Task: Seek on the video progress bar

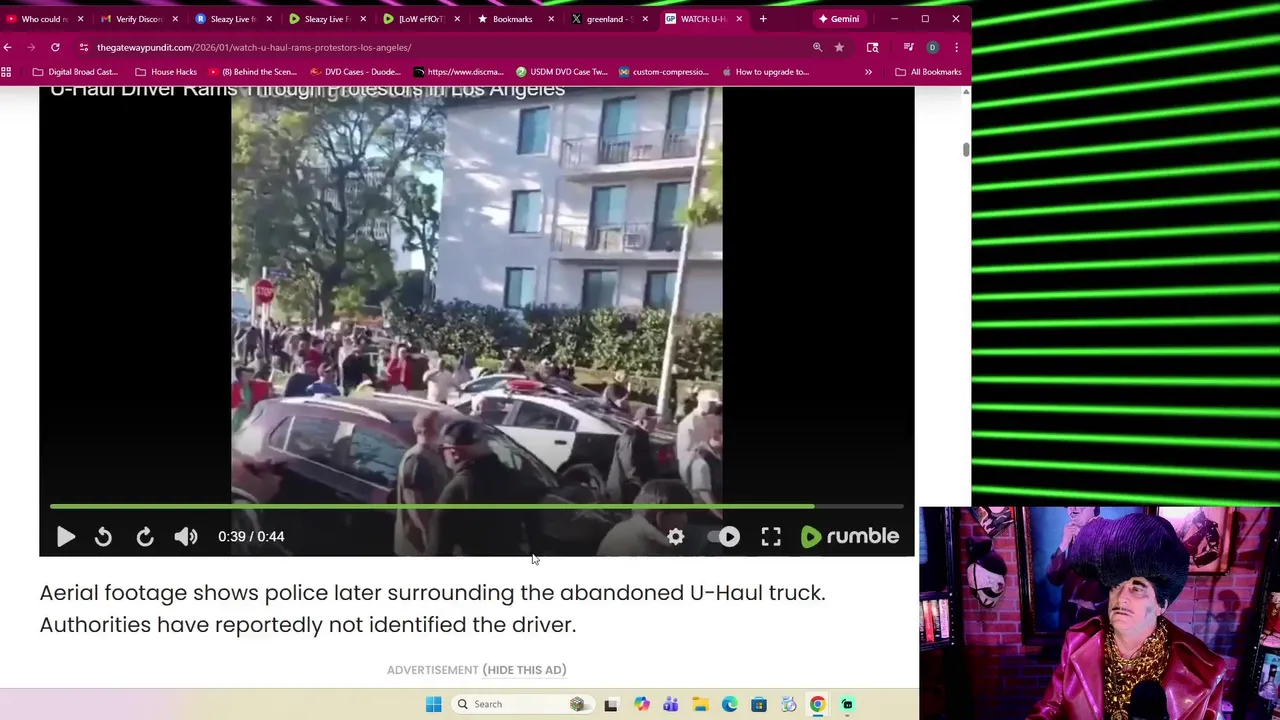Action: click(476, 507)
